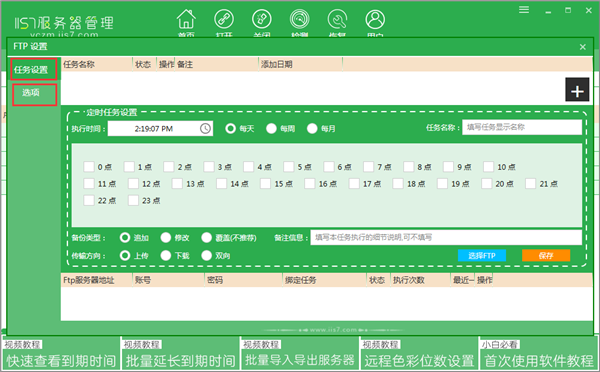
Task: Focus the 任务名称 input field
Action: pos(522,127)
